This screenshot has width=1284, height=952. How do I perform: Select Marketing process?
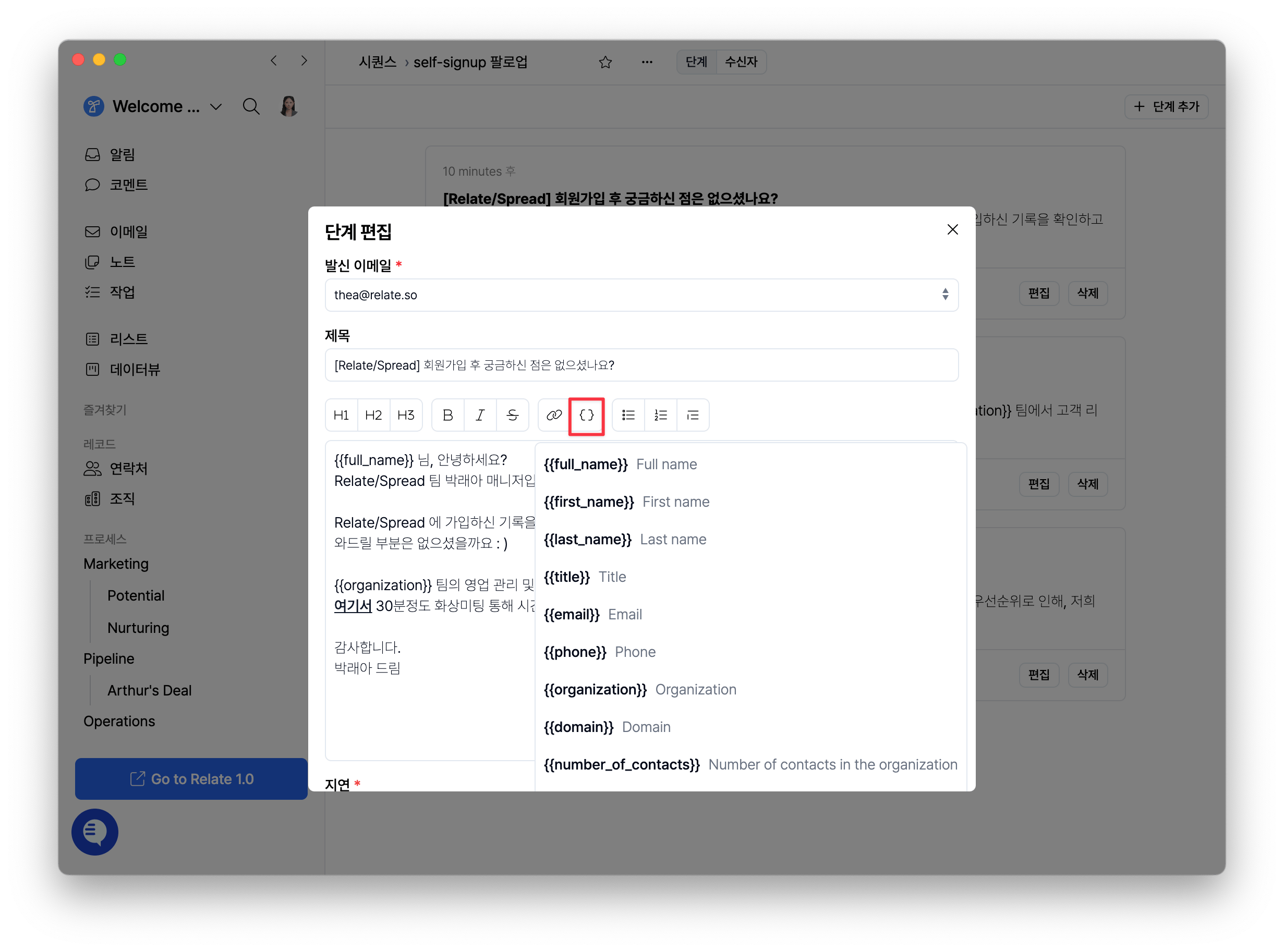pos(116,564)
